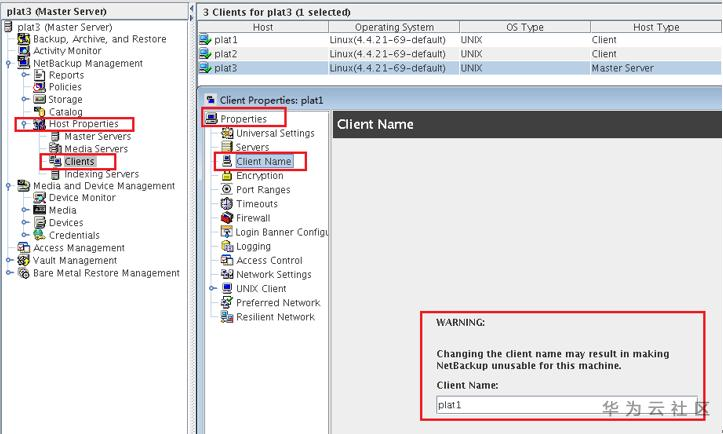Expand the UNIX Client properties node
Image resolution: width=723 pixels, height=434 pixels.
[x=213, y=288]
